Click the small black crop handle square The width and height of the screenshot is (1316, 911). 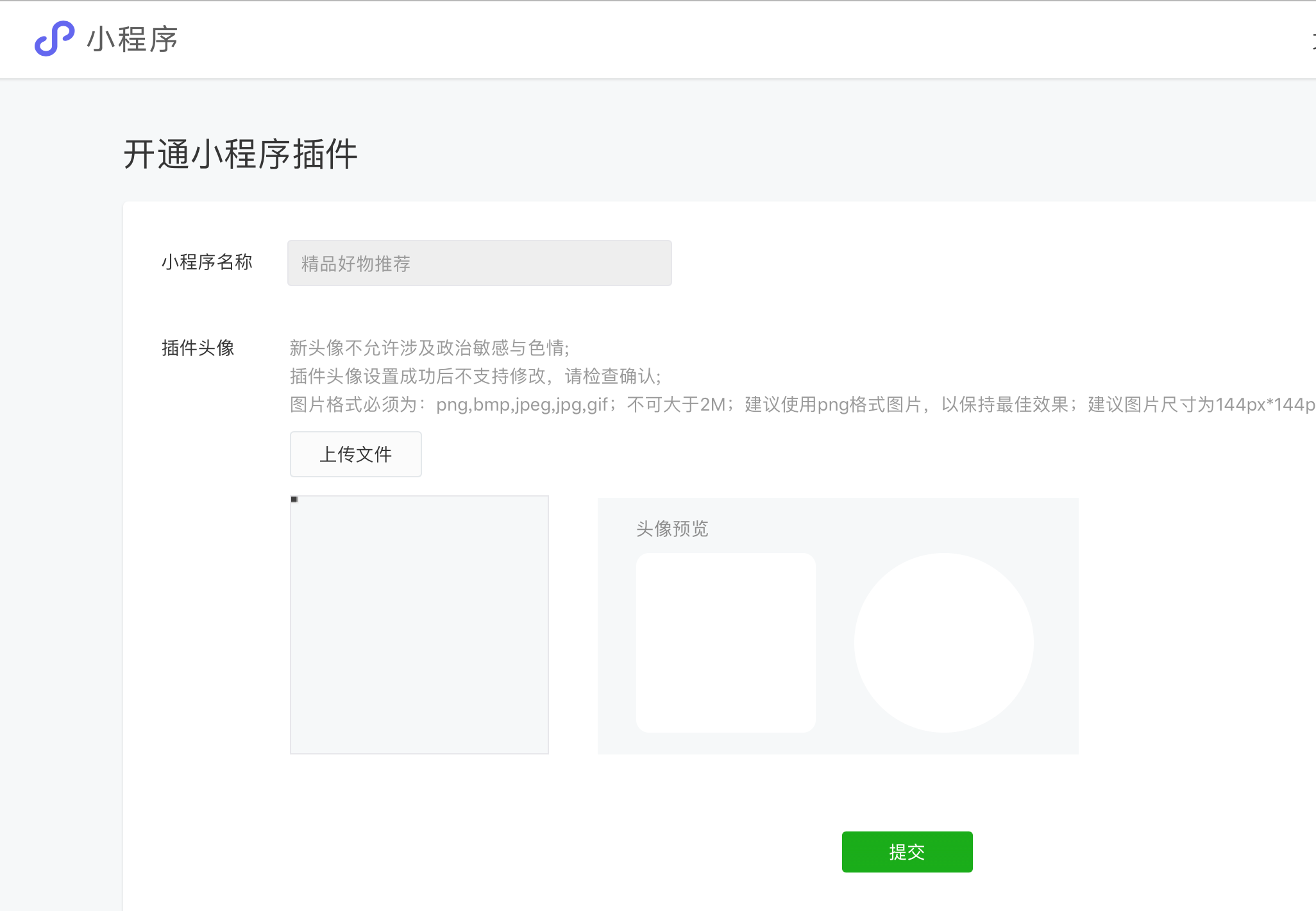294,499
